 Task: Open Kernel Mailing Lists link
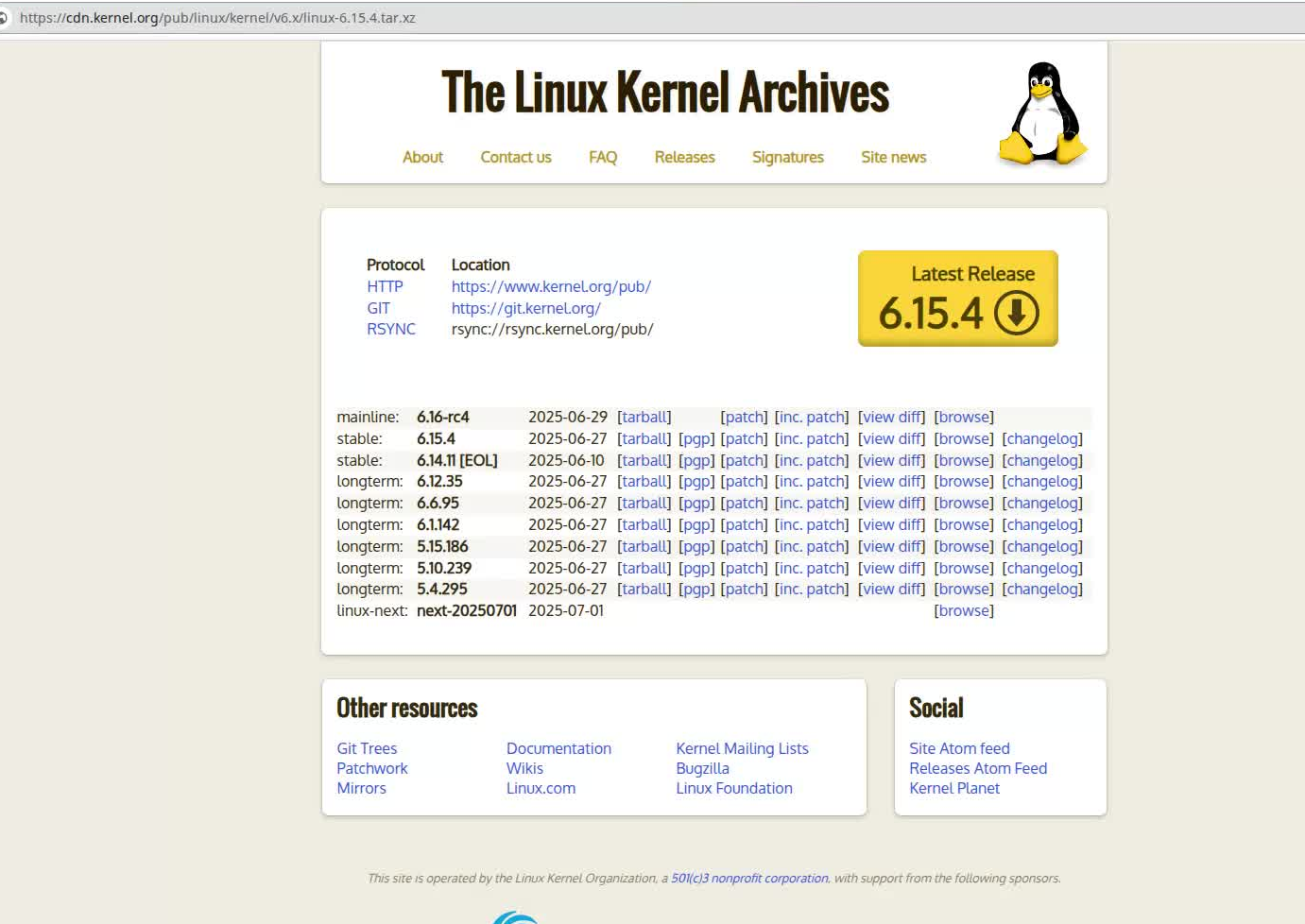pyautogui.click(x=742, y=748)
